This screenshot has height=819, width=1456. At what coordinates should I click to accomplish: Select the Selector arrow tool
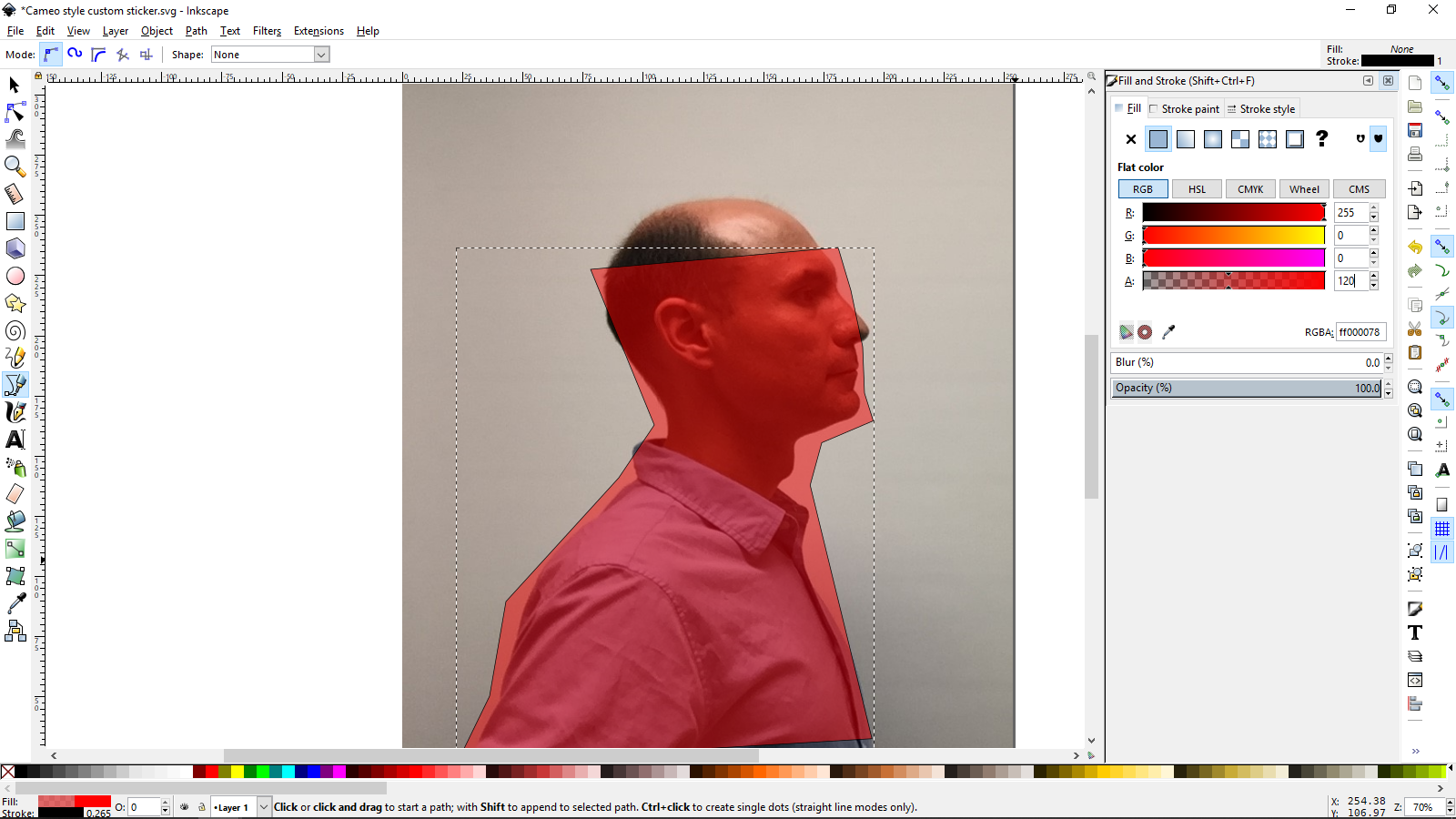pyautogui.click(x=15, y=85)
